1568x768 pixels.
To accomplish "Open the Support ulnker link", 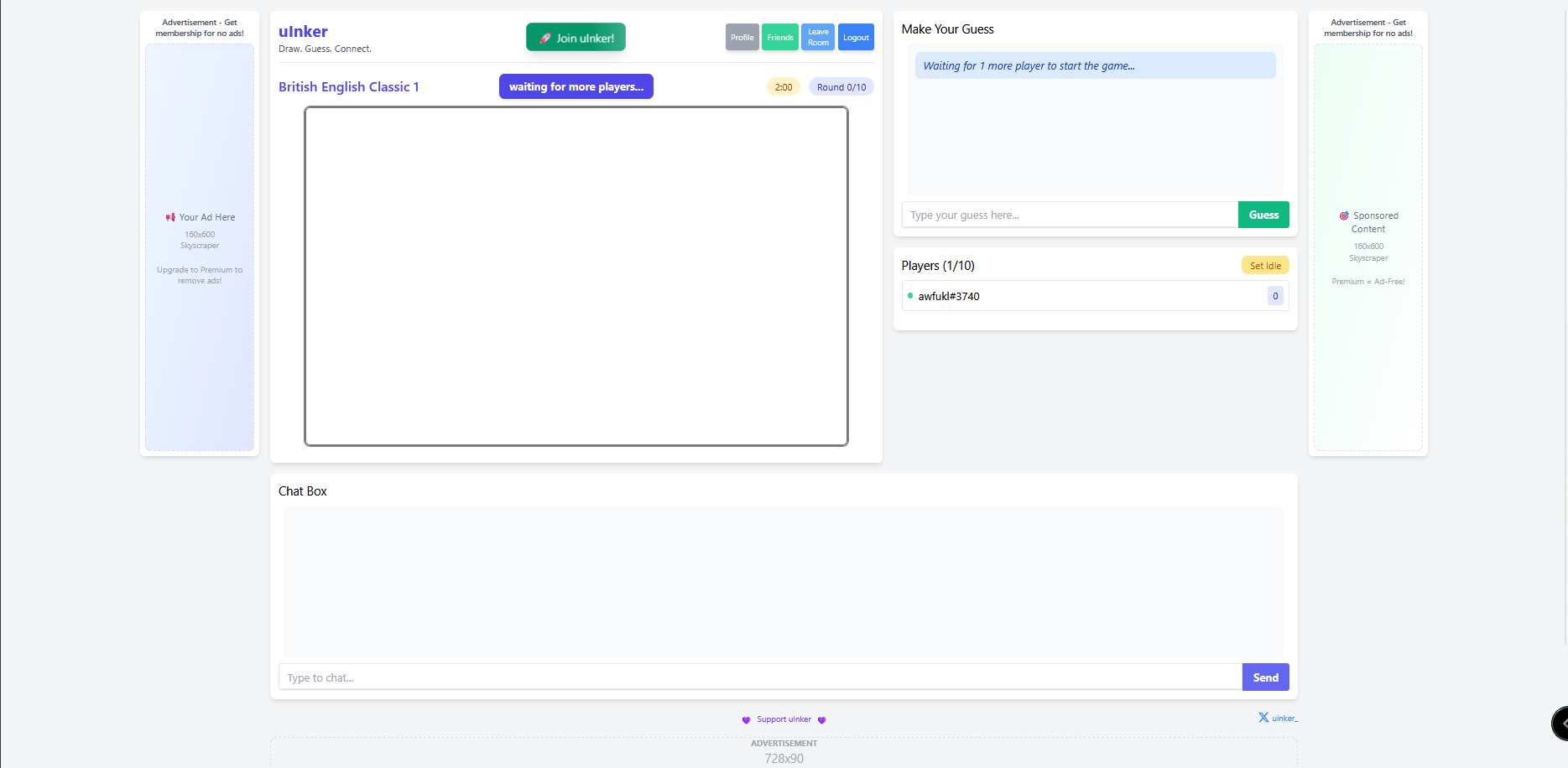I will click(784, 719).
